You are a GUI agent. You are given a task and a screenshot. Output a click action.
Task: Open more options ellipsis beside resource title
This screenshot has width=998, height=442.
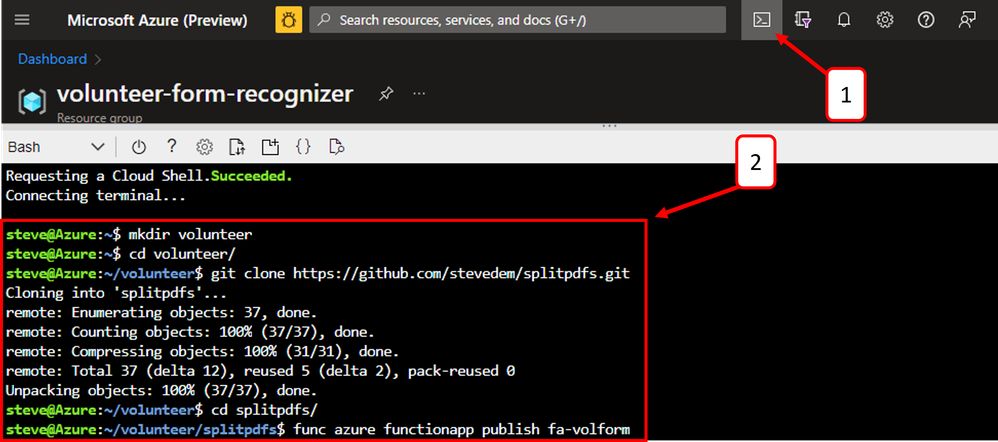pyautogui.click(x=418, y=94)
